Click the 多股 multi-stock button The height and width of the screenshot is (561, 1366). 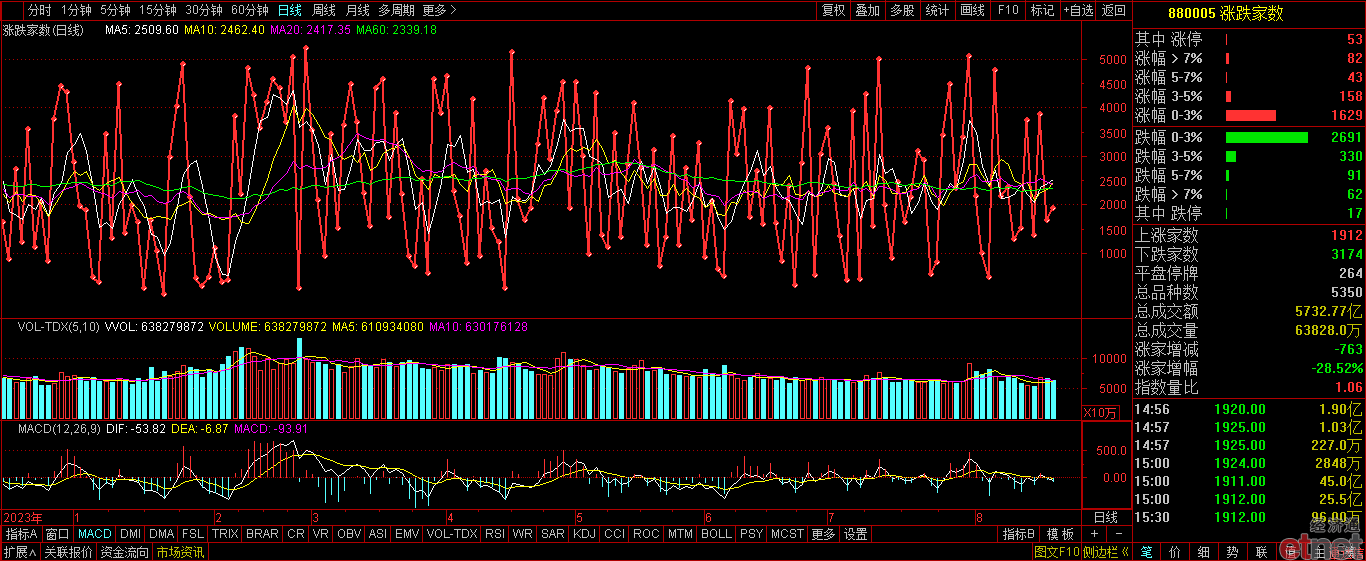point(902,10)
